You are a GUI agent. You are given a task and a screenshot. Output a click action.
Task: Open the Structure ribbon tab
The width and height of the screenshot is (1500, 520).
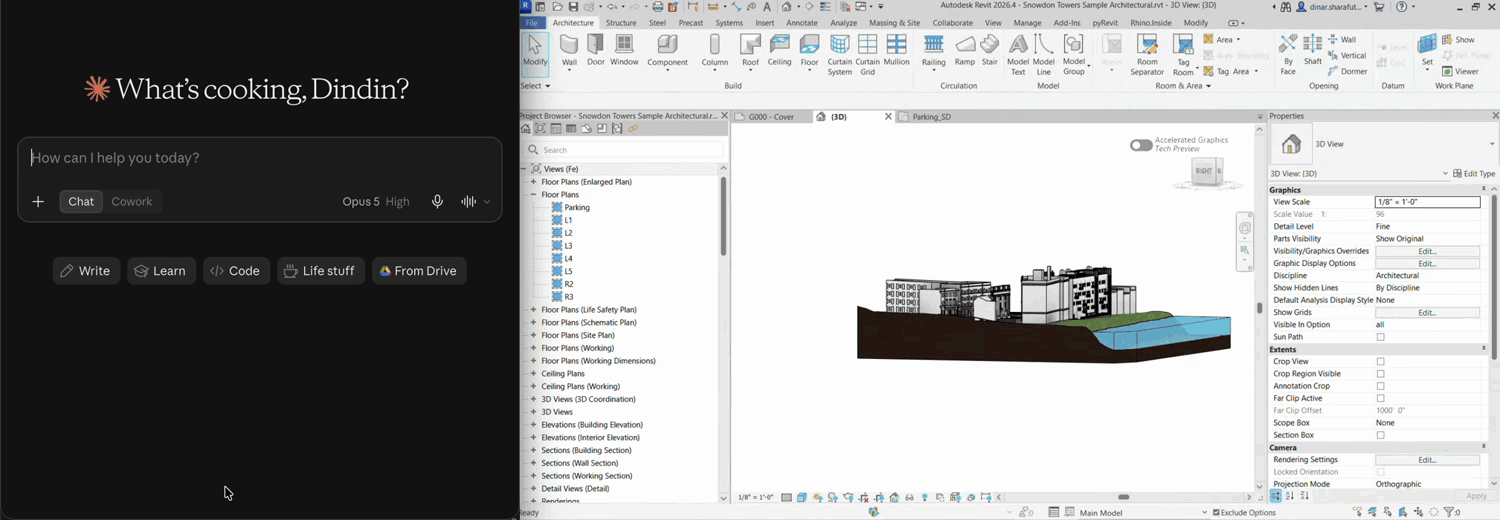621,22
